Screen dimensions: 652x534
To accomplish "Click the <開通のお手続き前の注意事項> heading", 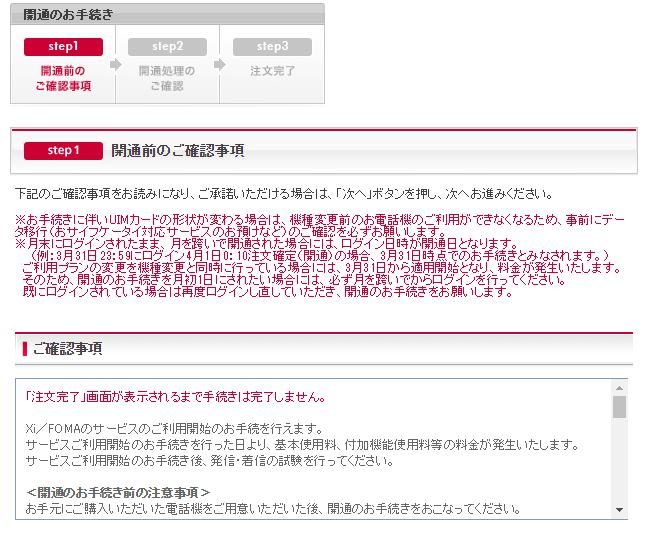I will coord(117,492).
